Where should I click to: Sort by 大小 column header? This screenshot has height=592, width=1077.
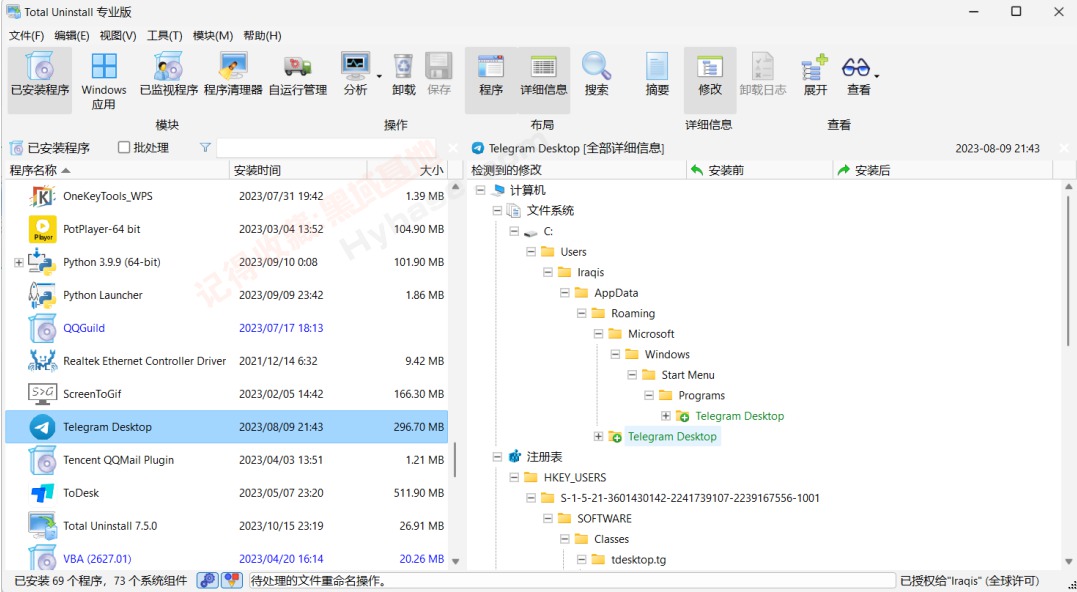pos(408,170)
